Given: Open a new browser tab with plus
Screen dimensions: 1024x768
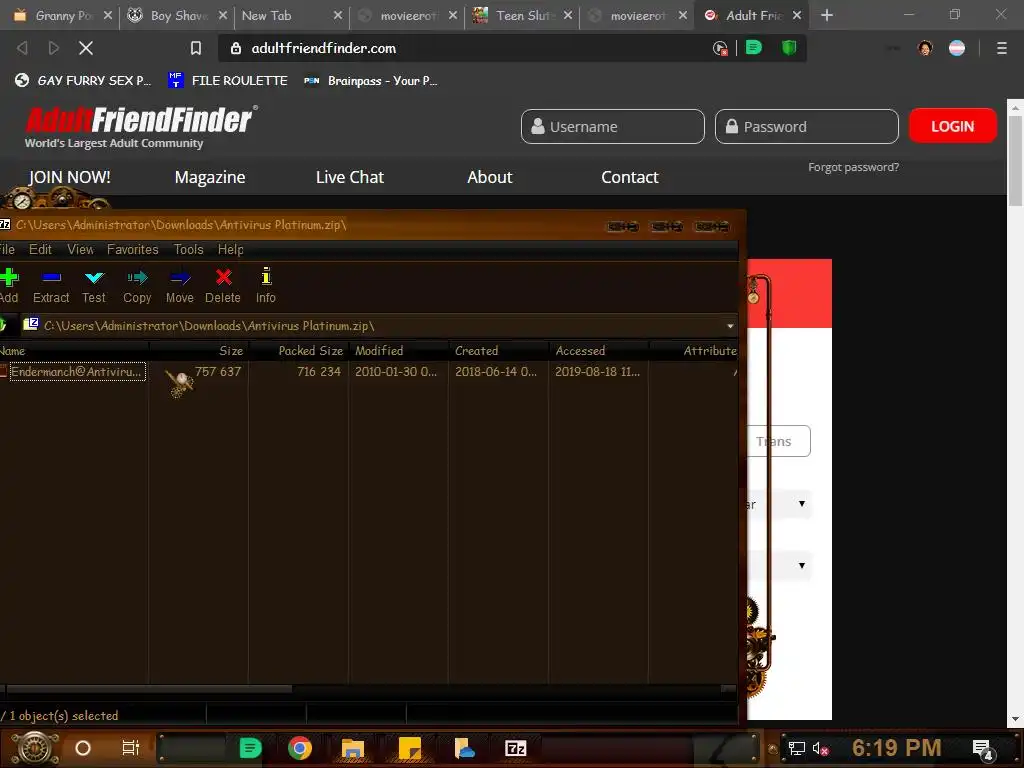Looking at the screenshot, I should (827, 15).
